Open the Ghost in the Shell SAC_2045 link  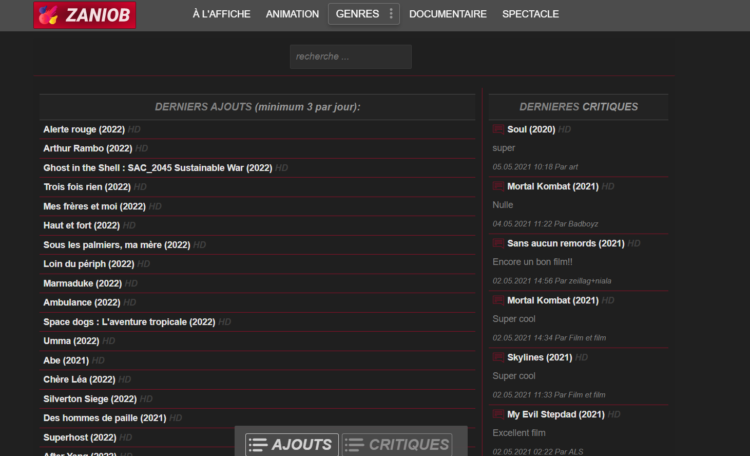[x=157, y=168]
